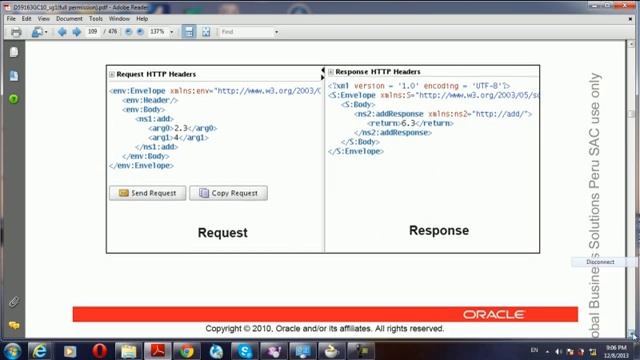Expand the Request HTTP Headers section
Viewport: 640px width, 360px height.
[x=112, y=74]
